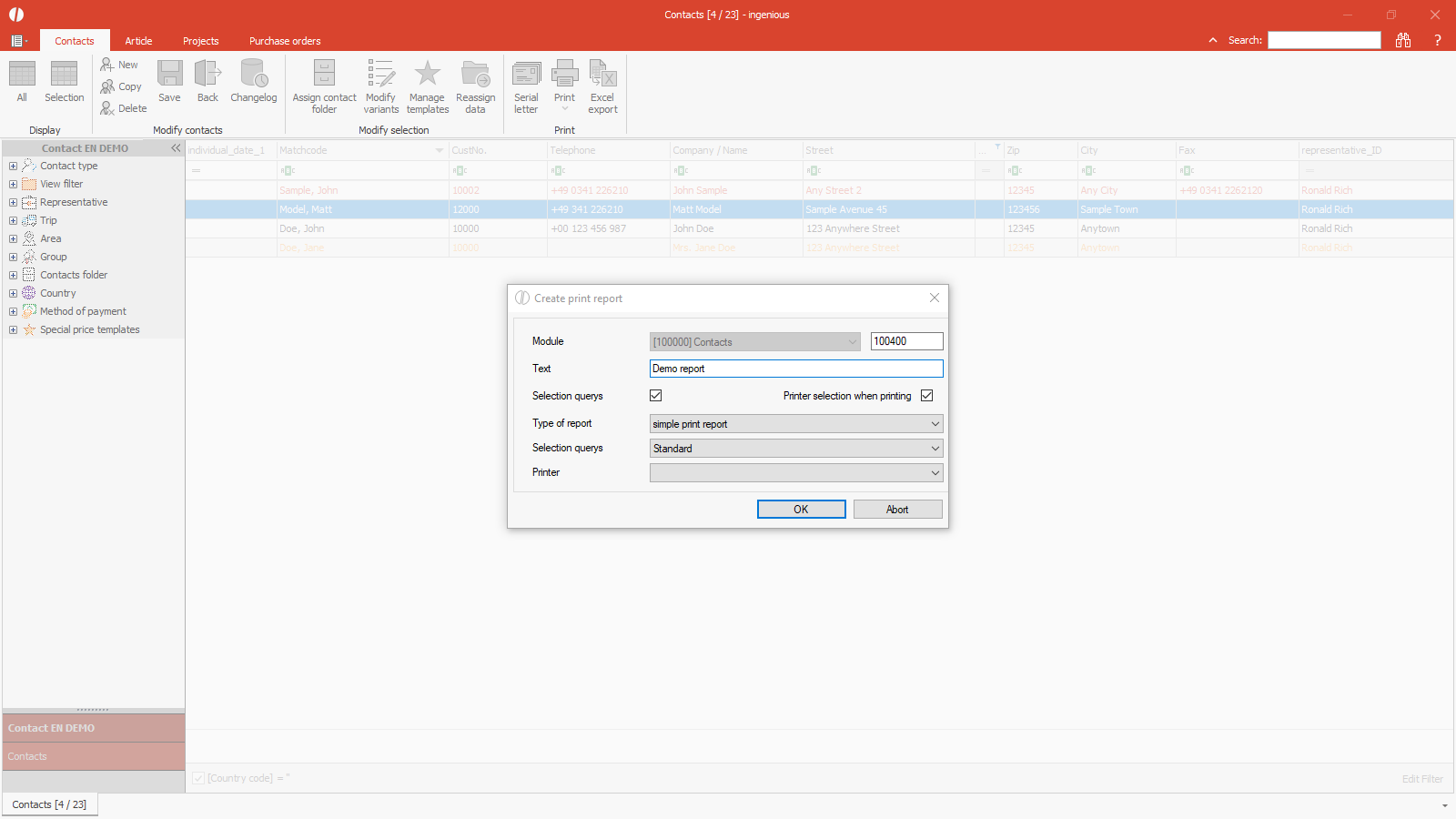
Task: Open the Purchase orders tab
Action: (285, 41)
